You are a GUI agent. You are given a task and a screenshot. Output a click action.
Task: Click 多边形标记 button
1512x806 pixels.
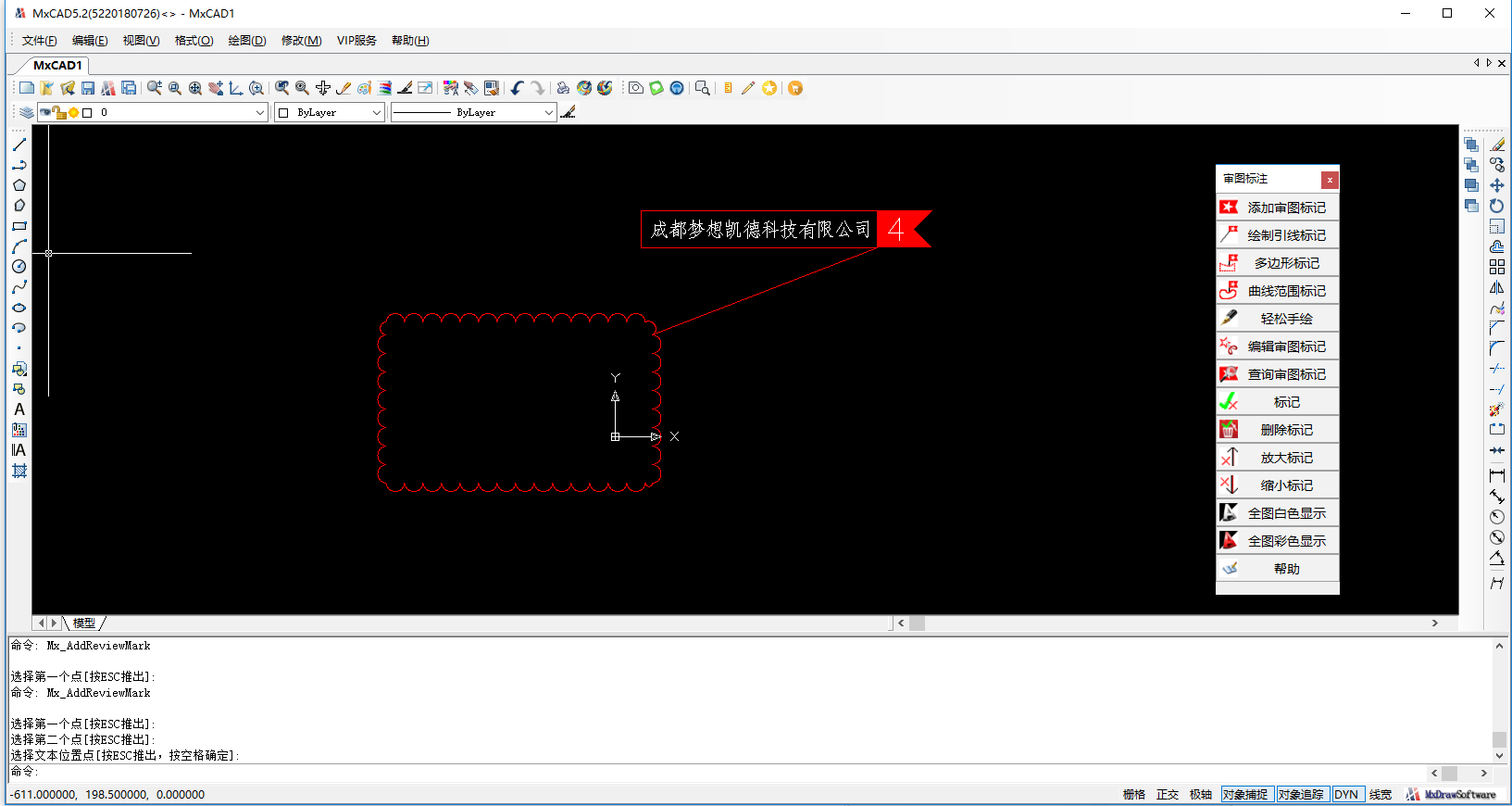pyautogui.click(x=1278, y=263)
